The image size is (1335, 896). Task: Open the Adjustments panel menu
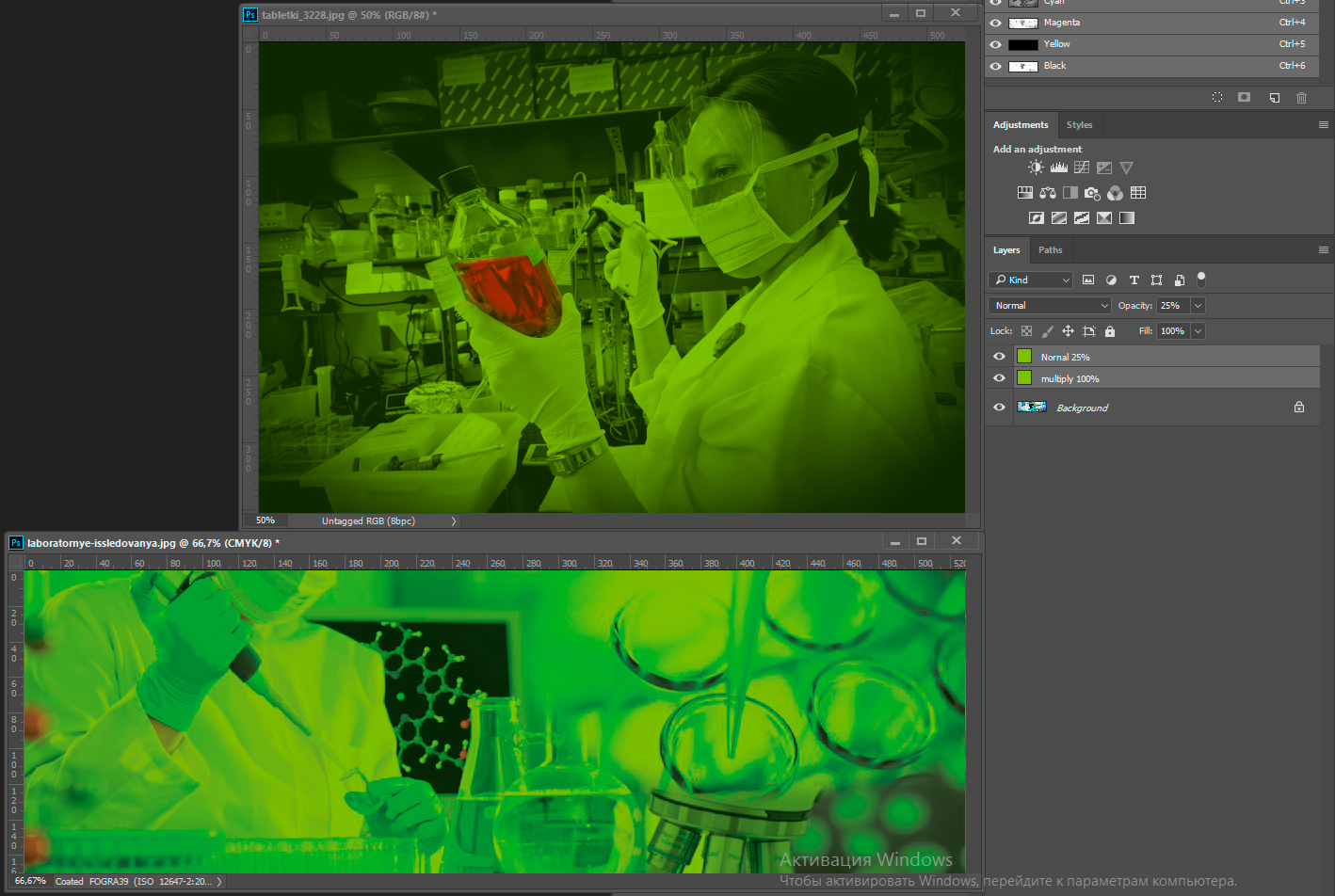[1323, 124]
